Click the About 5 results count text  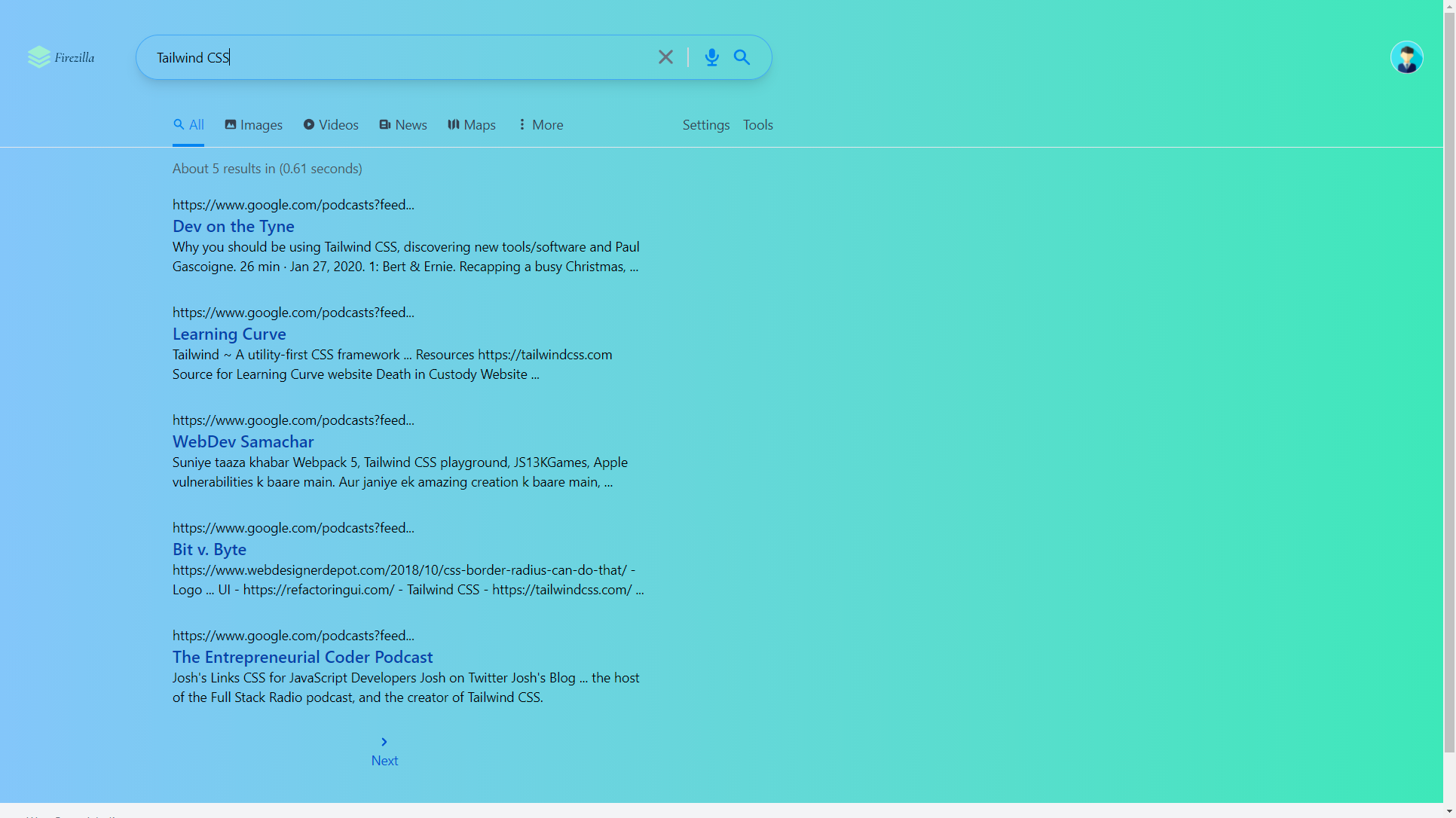click(x=268, y=169)
